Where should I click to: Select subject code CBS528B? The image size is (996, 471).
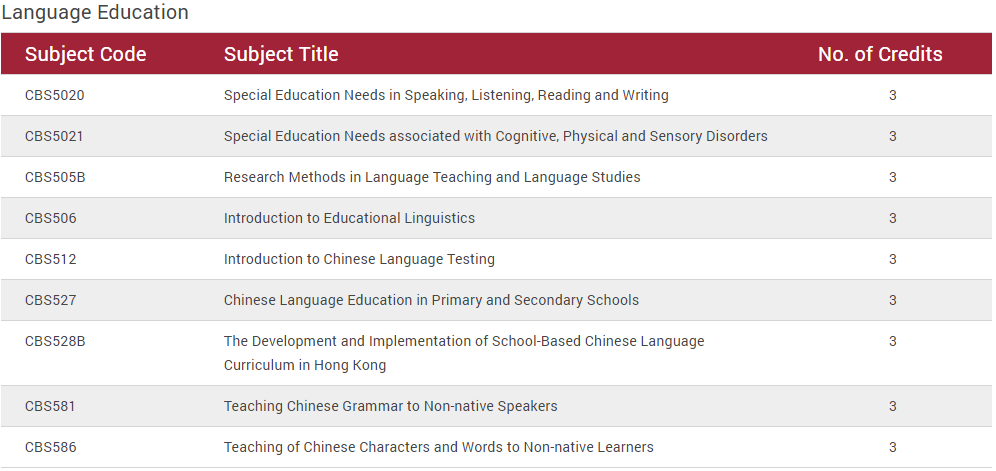55,341
